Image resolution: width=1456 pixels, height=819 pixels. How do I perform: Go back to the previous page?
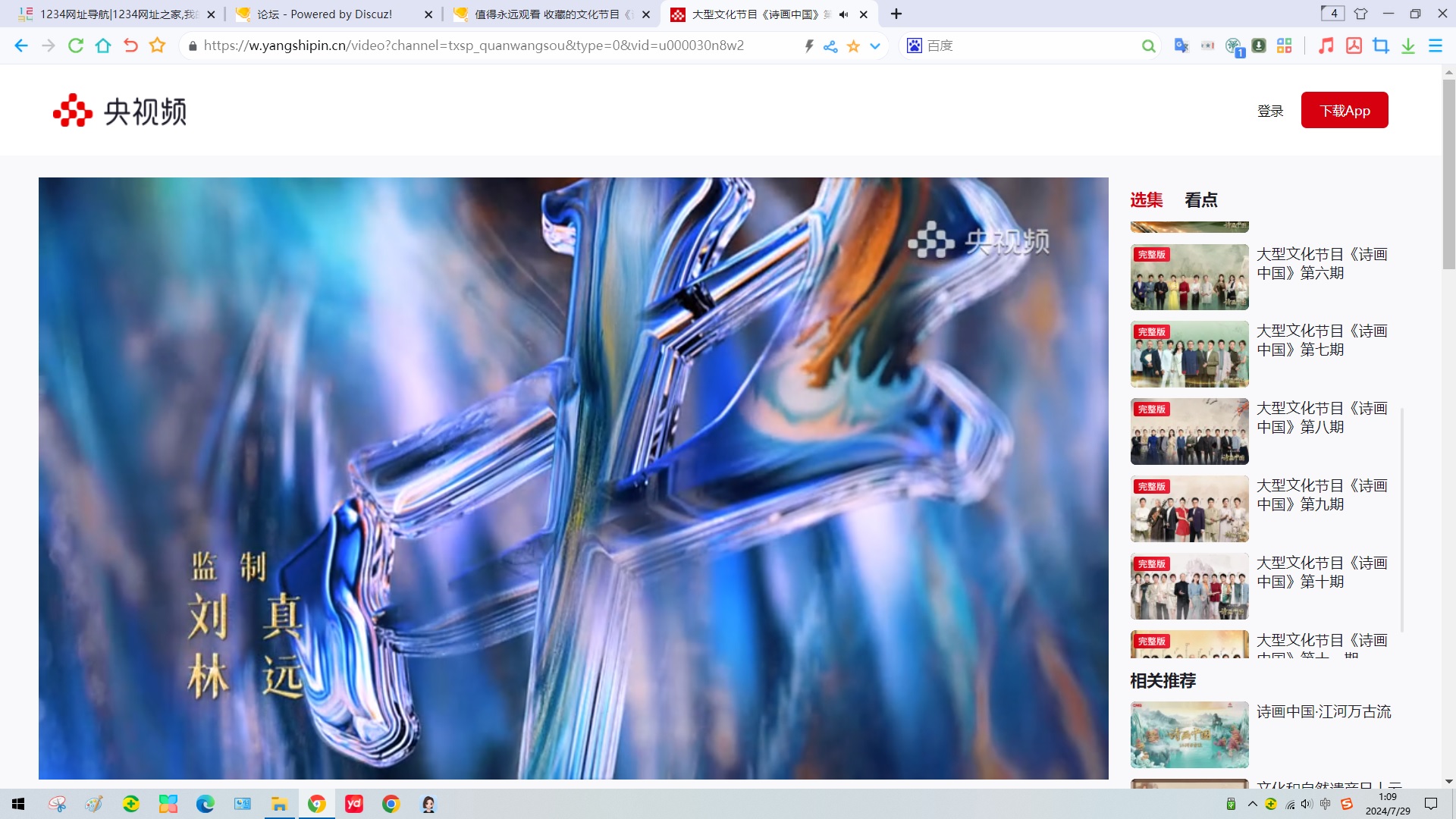[21, 45]
